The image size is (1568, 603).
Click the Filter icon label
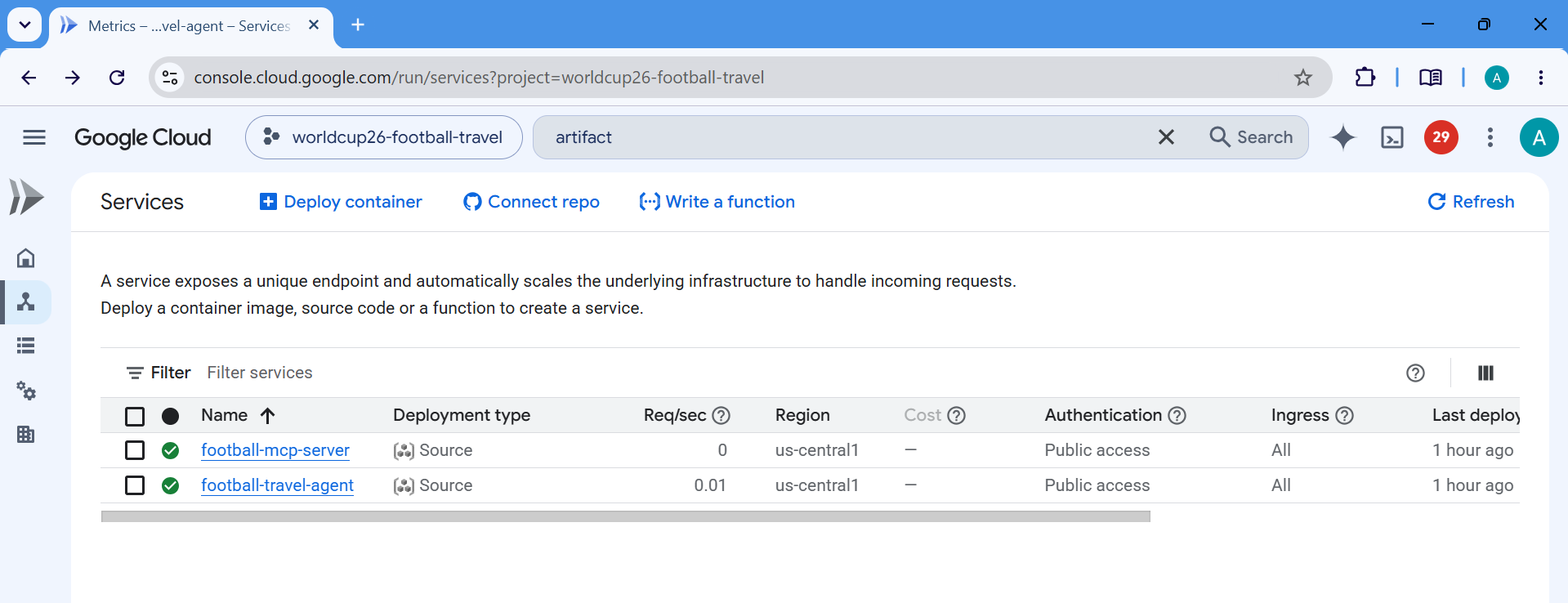tap(159, 373)
